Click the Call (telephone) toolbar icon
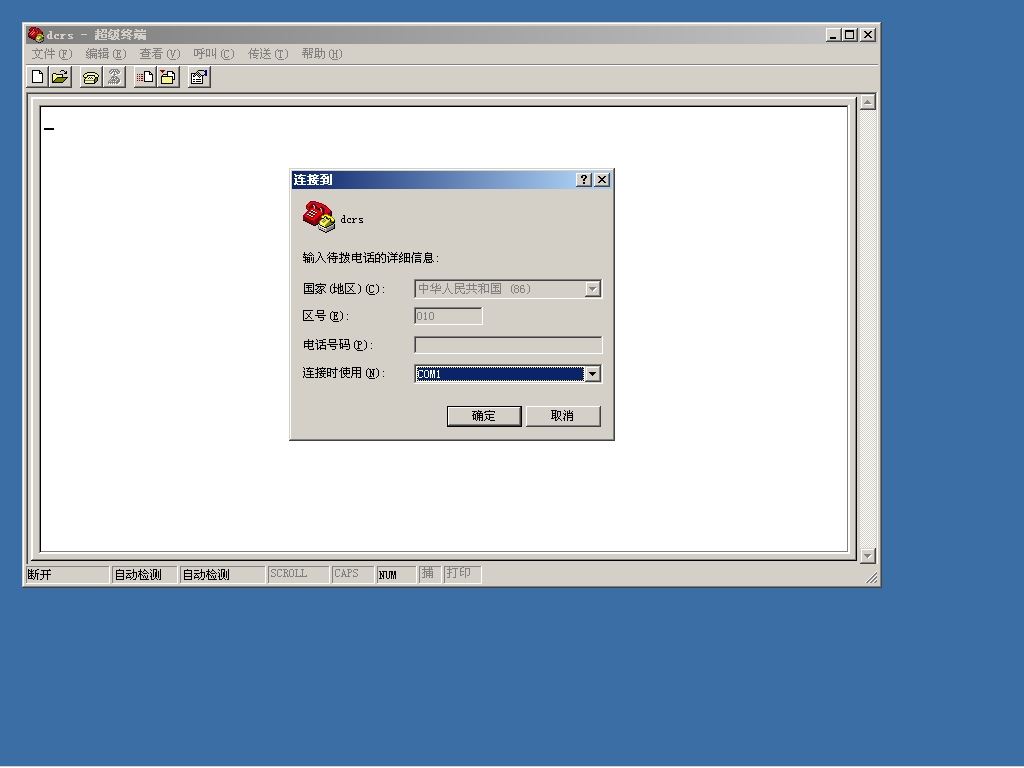The height and width of the screenshot is (768, 1024). (x=91, y=77)
